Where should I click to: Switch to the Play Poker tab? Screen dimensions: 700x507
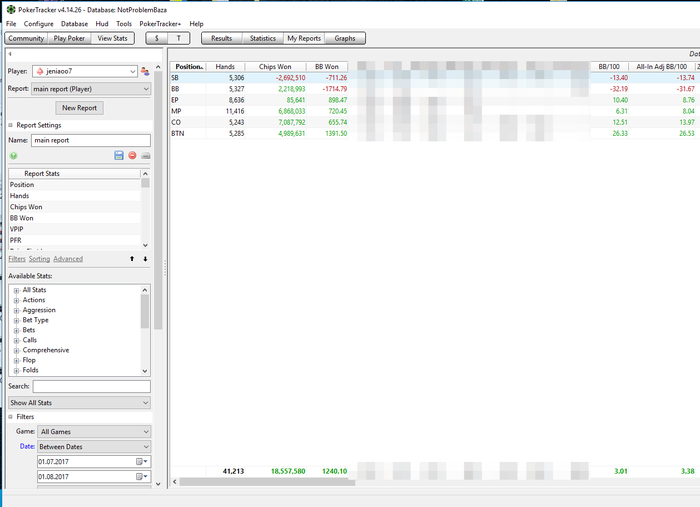(x=69, y=38)
